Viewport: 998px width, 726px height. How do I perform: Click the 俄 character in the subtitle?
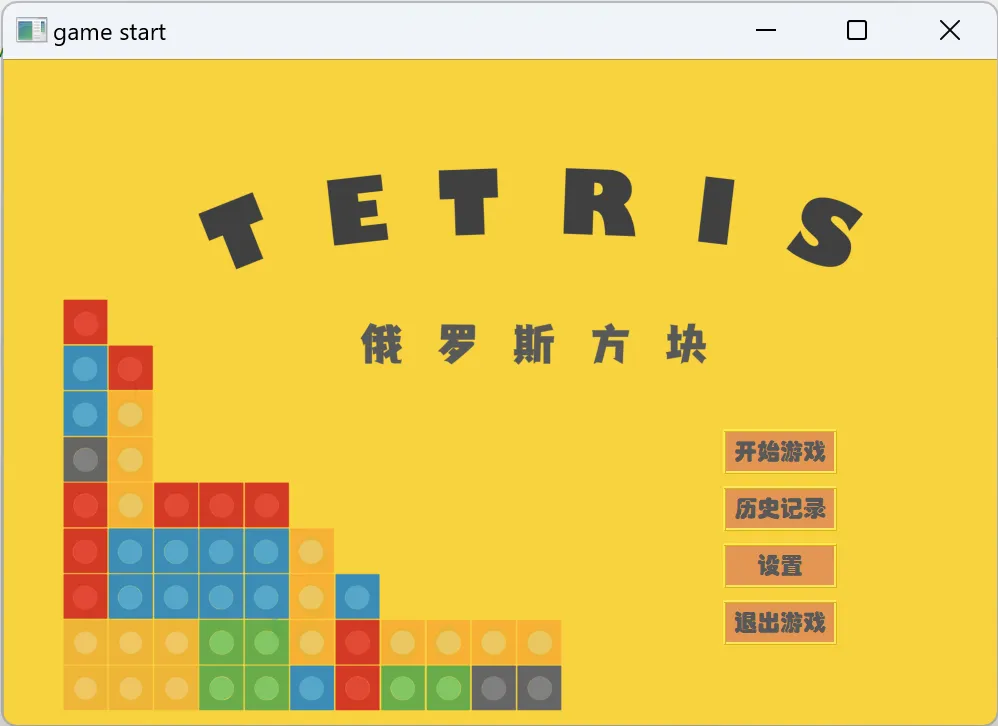(x=381, y=345)
